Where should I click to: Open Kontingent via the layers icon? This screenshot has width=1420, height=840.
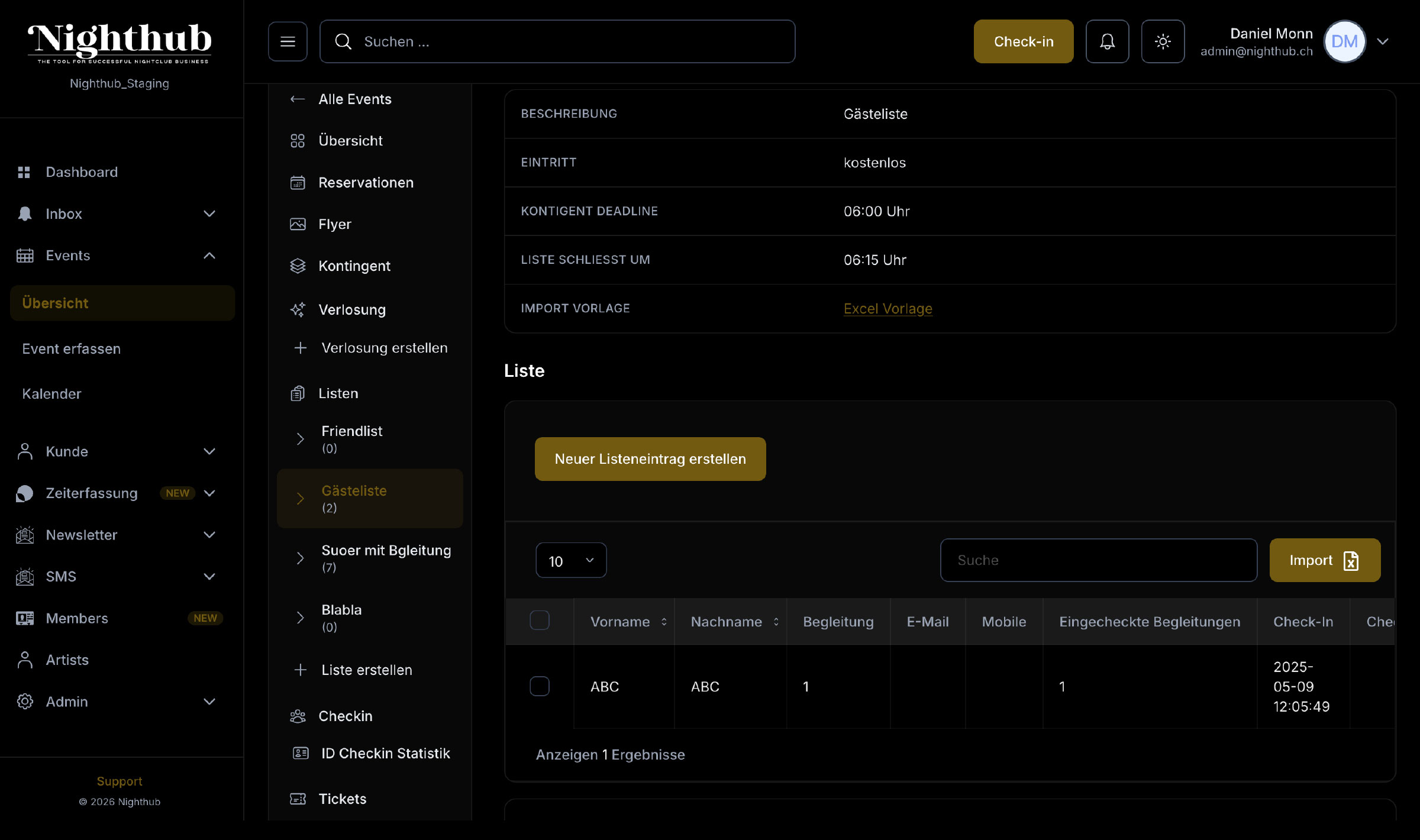(x=299, y=266)
